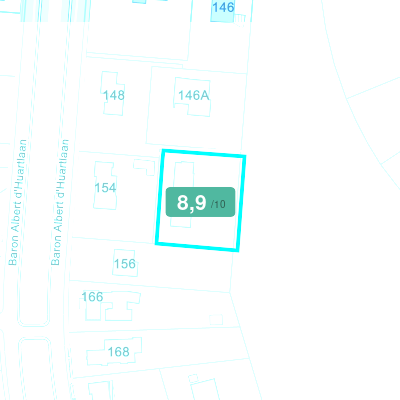Viewport: 400px width, 400px height.
Task: Select building outline inside highlighted parcel
Action: (182, 195)
